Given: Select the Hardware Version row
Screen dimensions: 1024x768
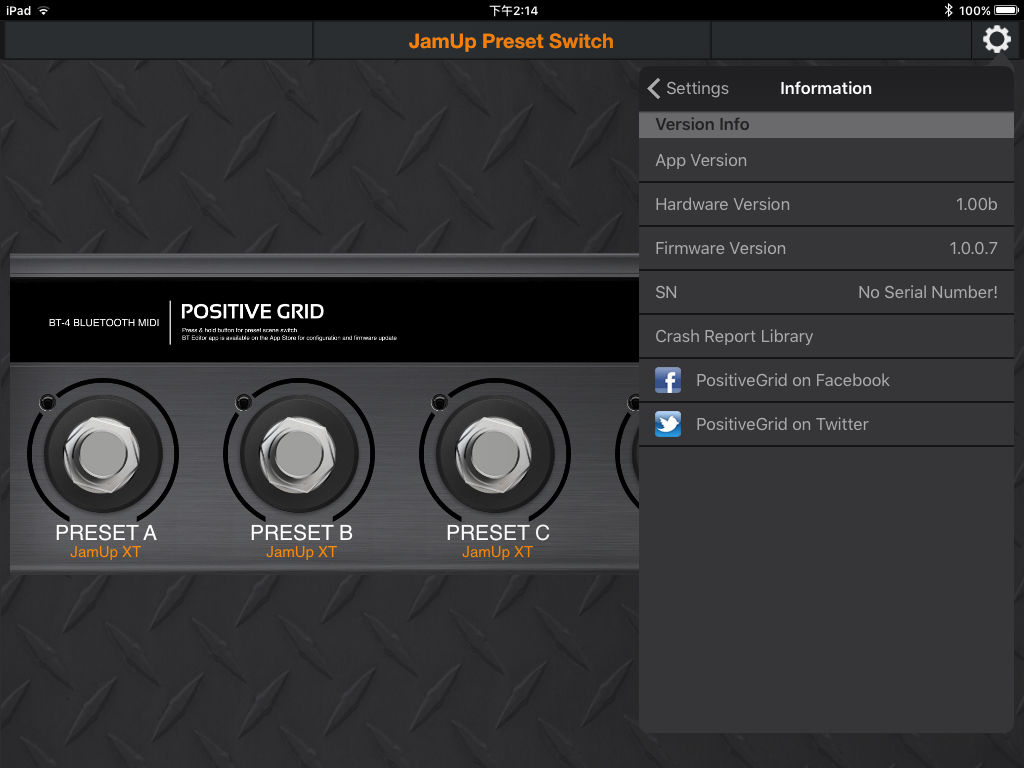Looking at the screenshot, I should click(826, 204).
